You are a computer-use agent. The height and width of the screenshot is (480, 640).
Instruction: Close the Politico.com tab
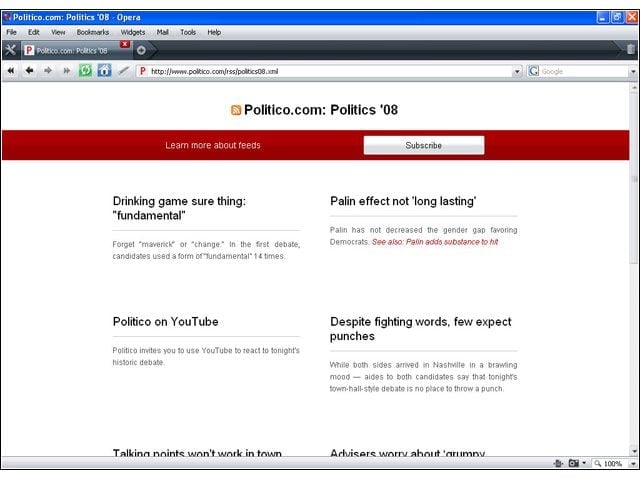pyautogui.click(x=125, y=44)
